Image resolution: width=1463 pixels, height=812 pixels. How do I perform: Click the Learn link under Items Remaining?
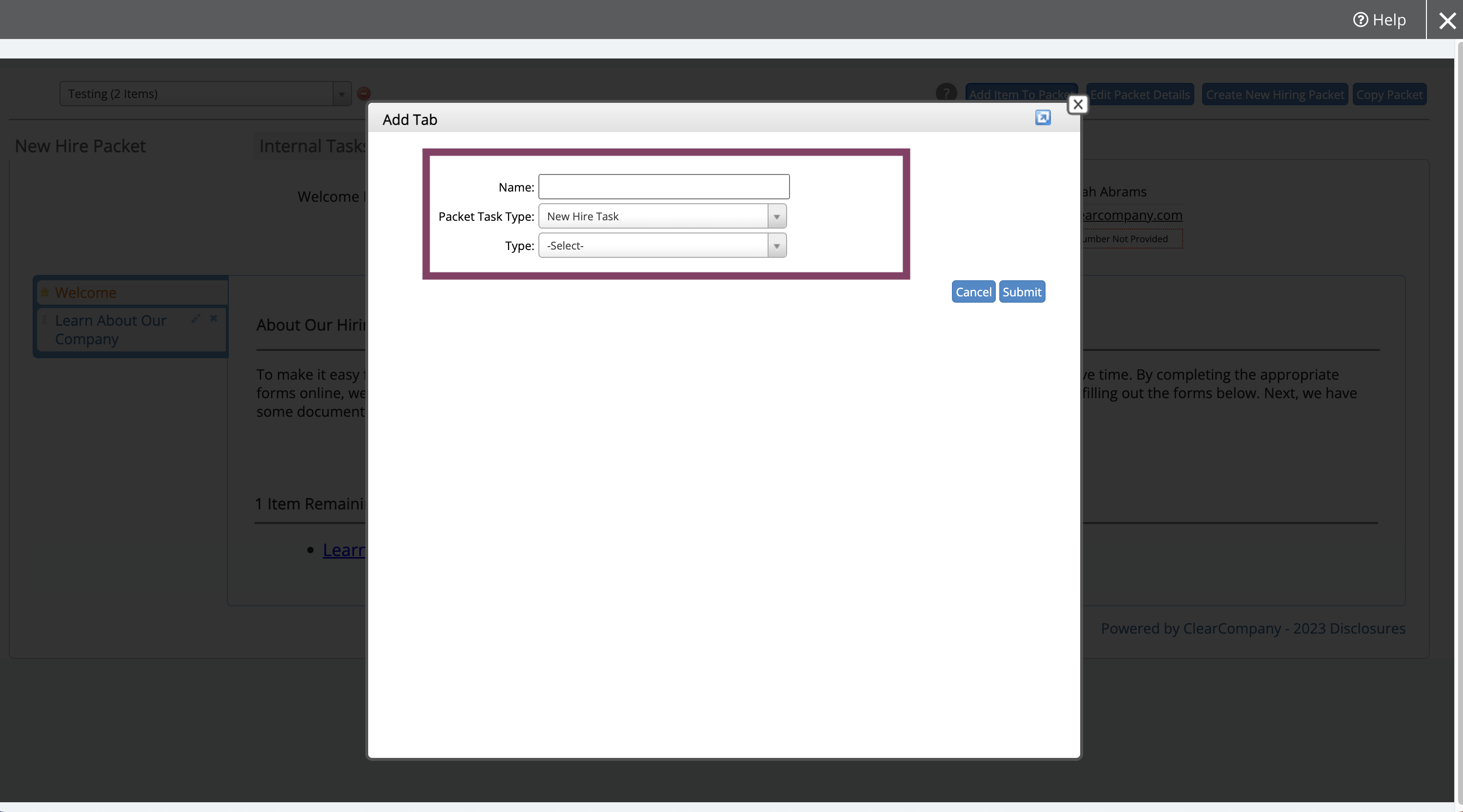tap(344, 549)
